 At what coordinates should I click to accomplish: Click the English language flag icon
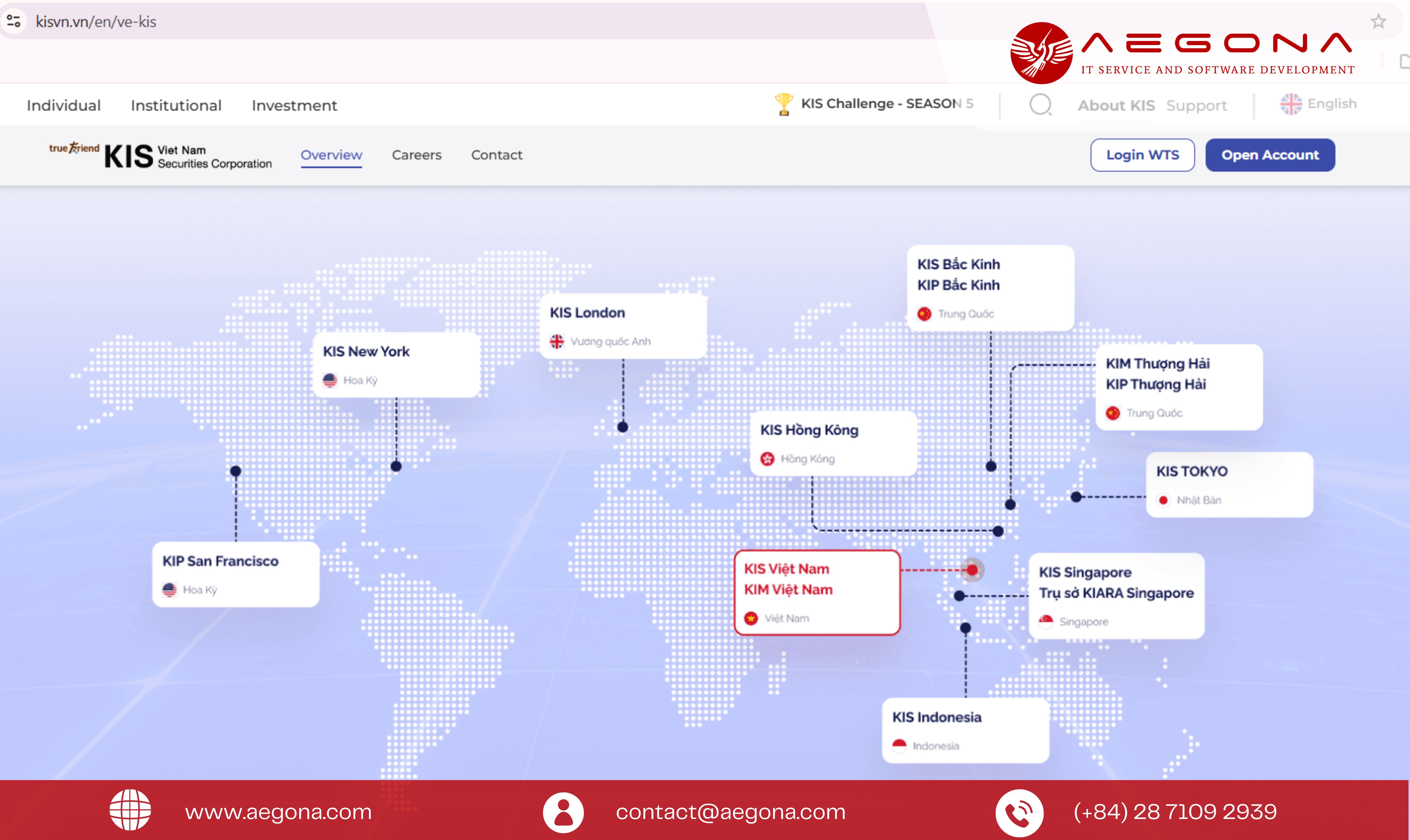click(x=1291, y=104)
